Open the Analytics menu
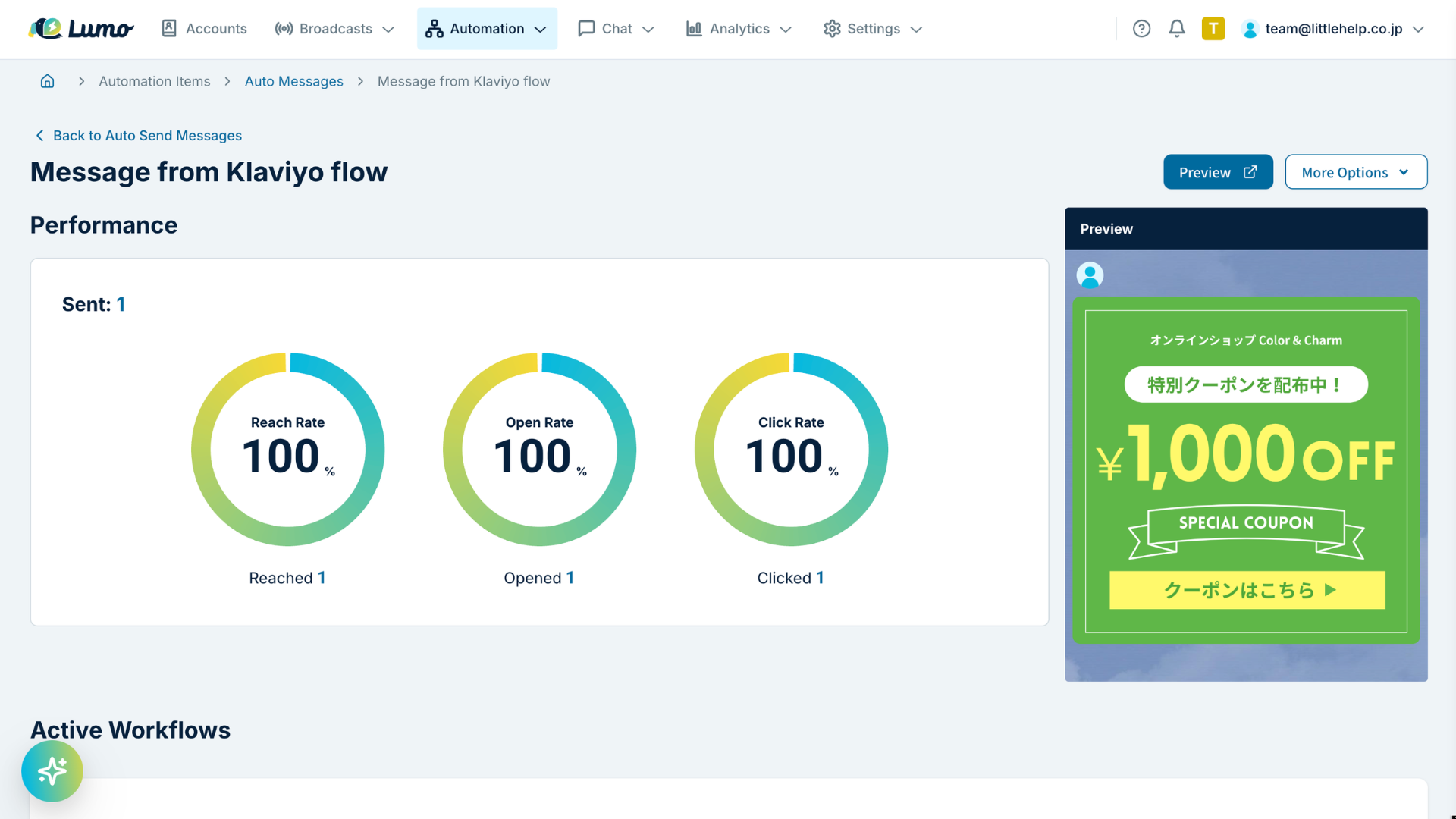 click(x=739, y=29)
